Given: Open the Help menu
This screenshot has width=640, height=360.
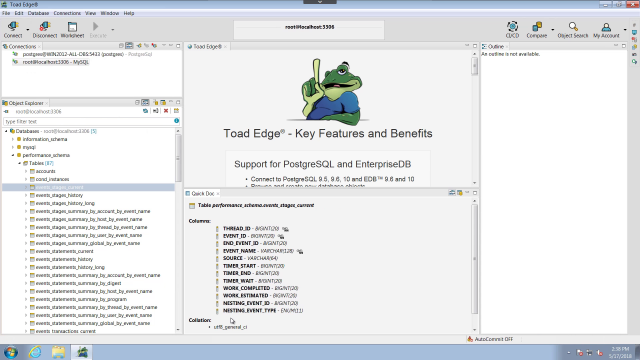Looking at the screenshot, I should coord(129,13).
